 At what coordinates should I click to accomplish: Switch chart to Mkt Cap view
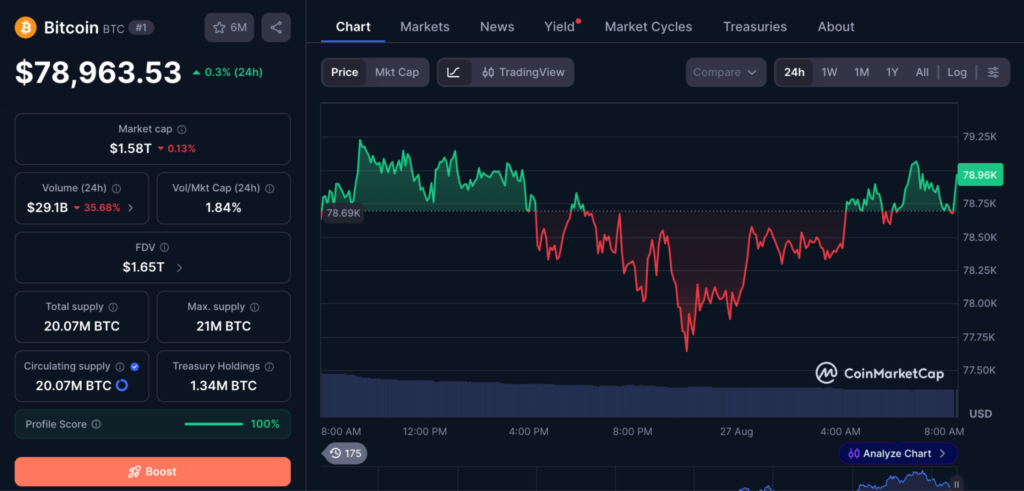(396, 72)
